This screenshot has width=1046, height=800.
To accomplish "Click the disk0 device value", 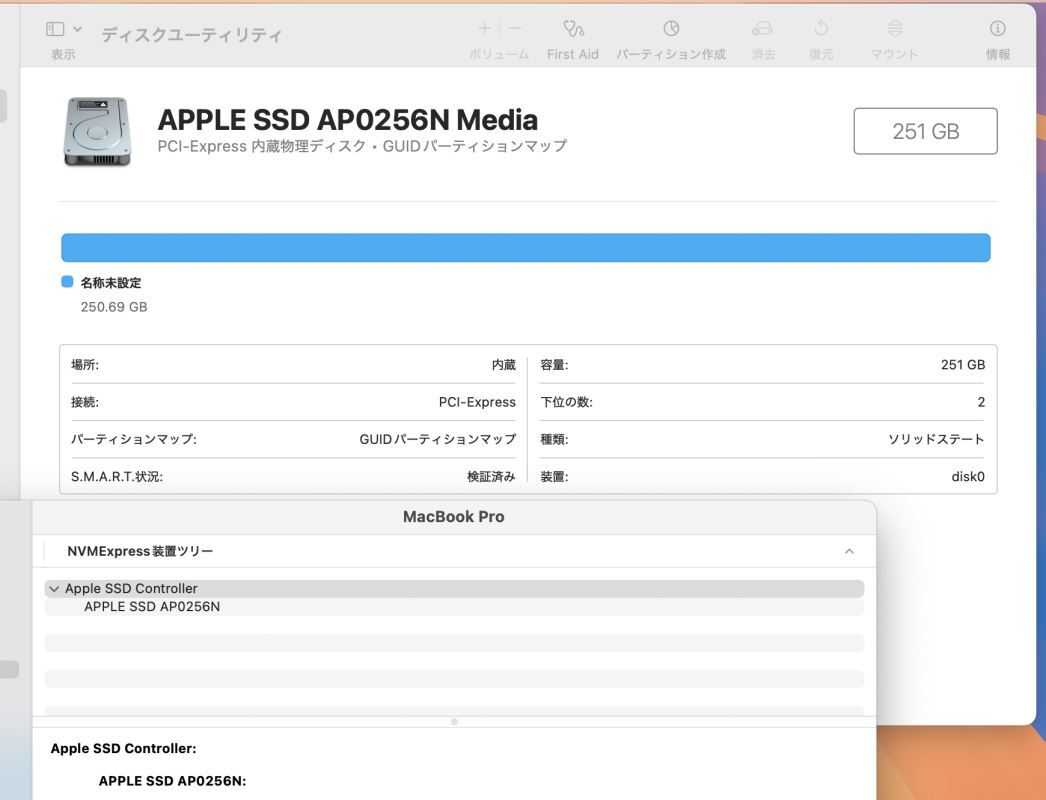I will point(968,476).
